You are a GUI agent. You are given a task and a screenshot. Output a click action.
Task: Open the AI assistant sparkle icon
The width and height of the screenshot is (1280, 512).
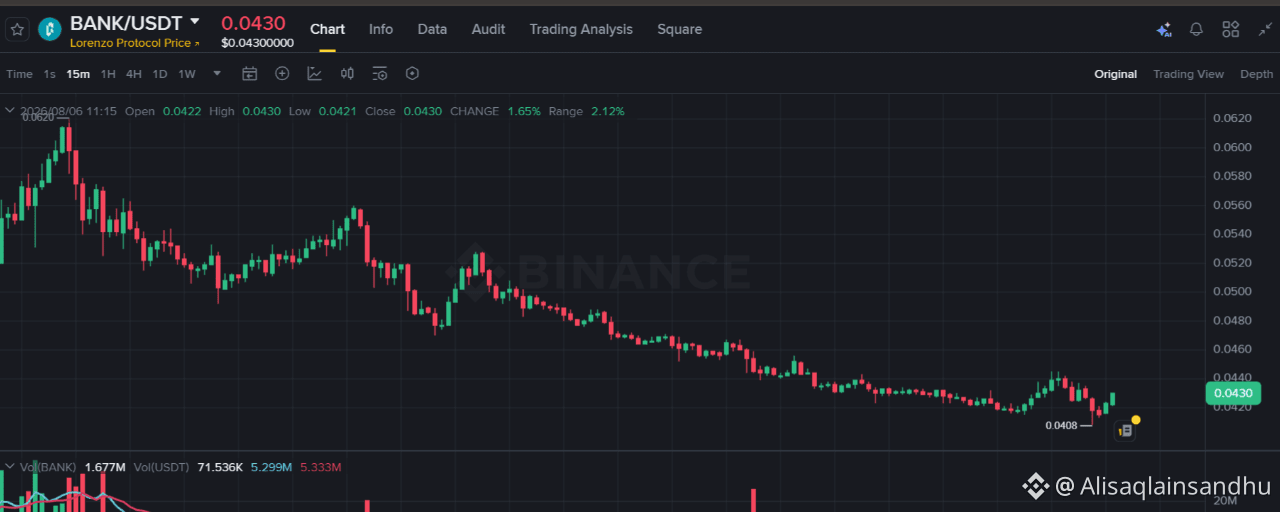point(1163,30)
